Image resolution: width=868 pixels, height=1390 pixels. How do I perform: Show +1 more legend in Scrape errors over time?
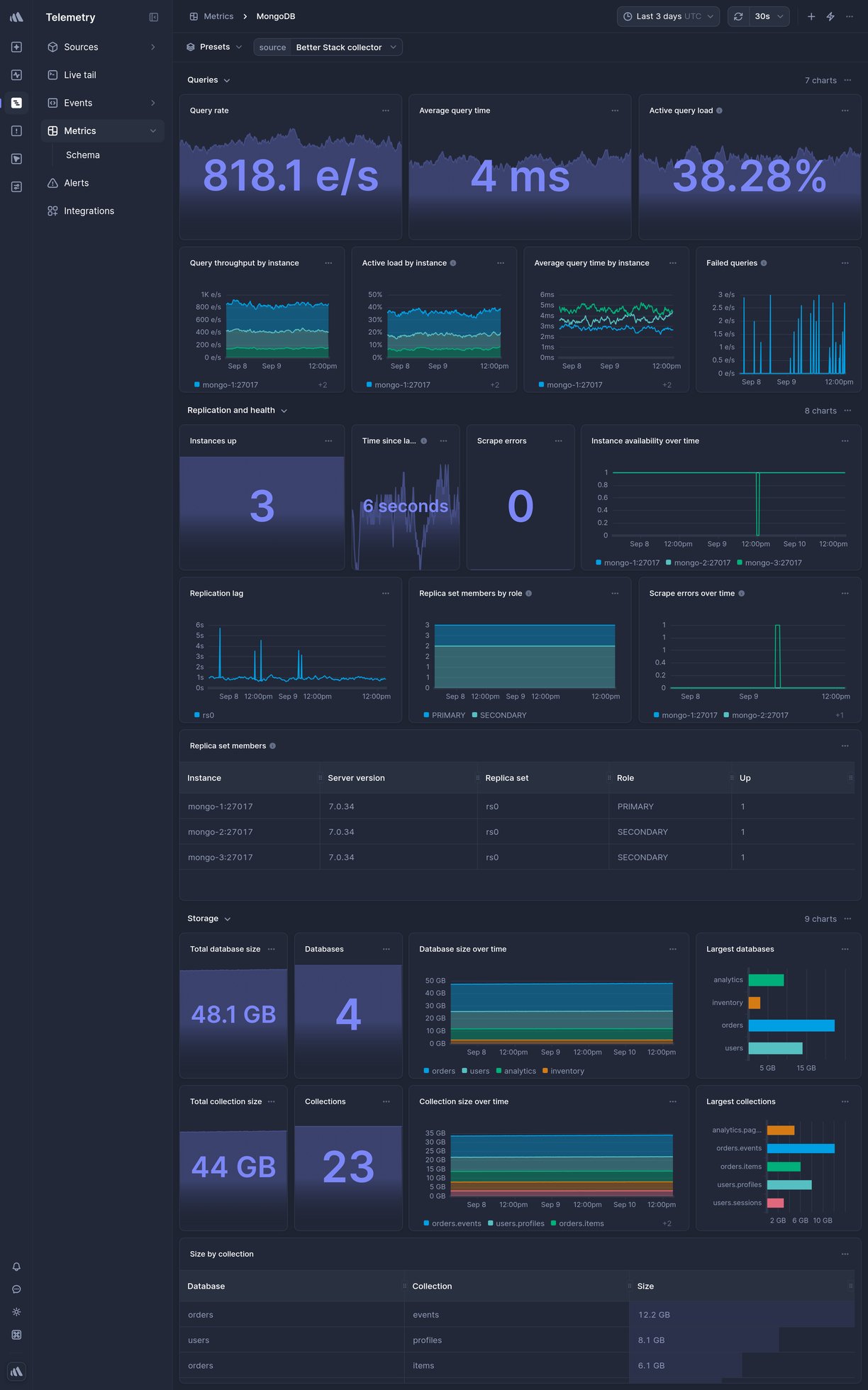840,716
